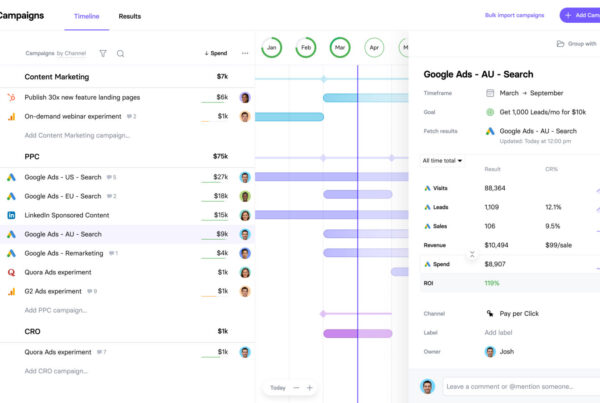Click Add label field
Viewport: 600px width, 403px height.
coord(498,333)
